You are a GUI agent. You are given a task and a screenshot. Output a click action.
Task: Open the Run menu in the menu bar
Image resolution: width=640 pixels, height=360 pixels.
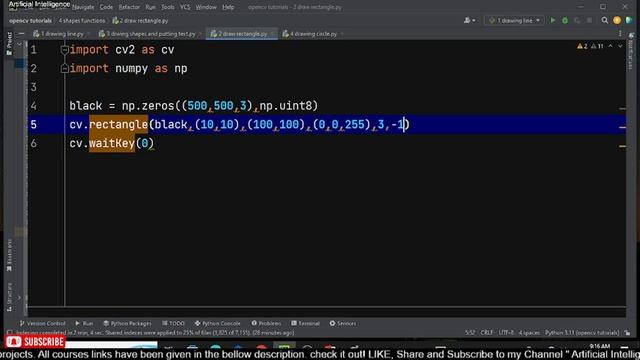150,7
